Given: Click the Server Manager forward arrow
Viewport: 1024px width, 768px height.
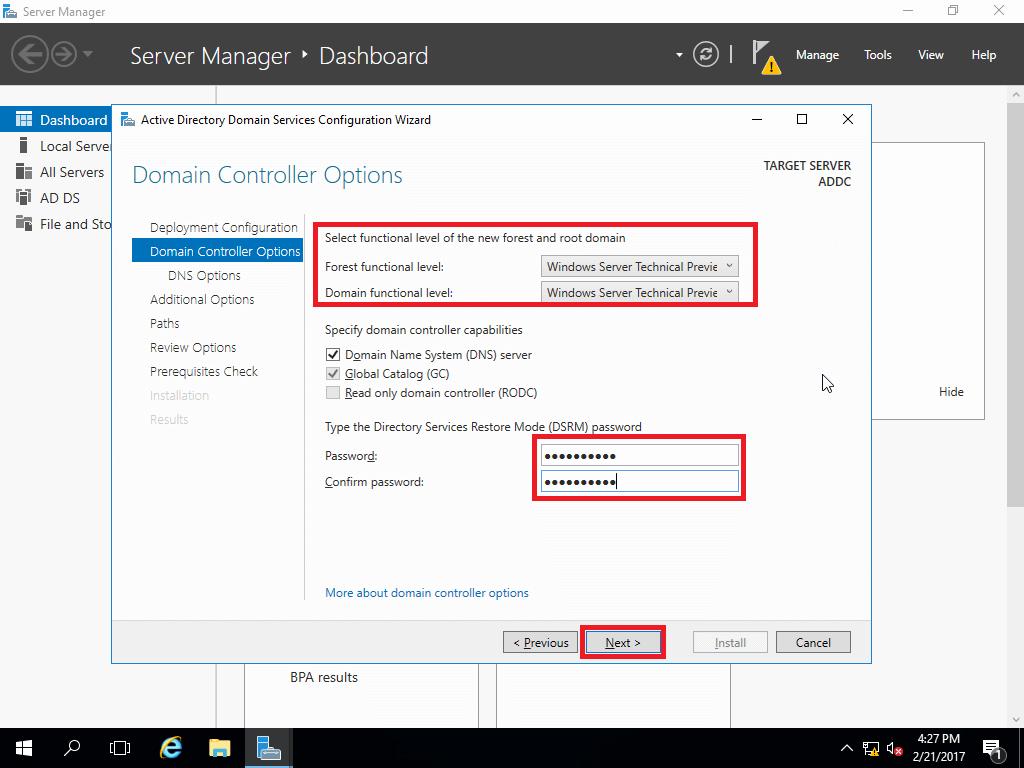Looking at the screenshot, I should (x=64, y=54).
